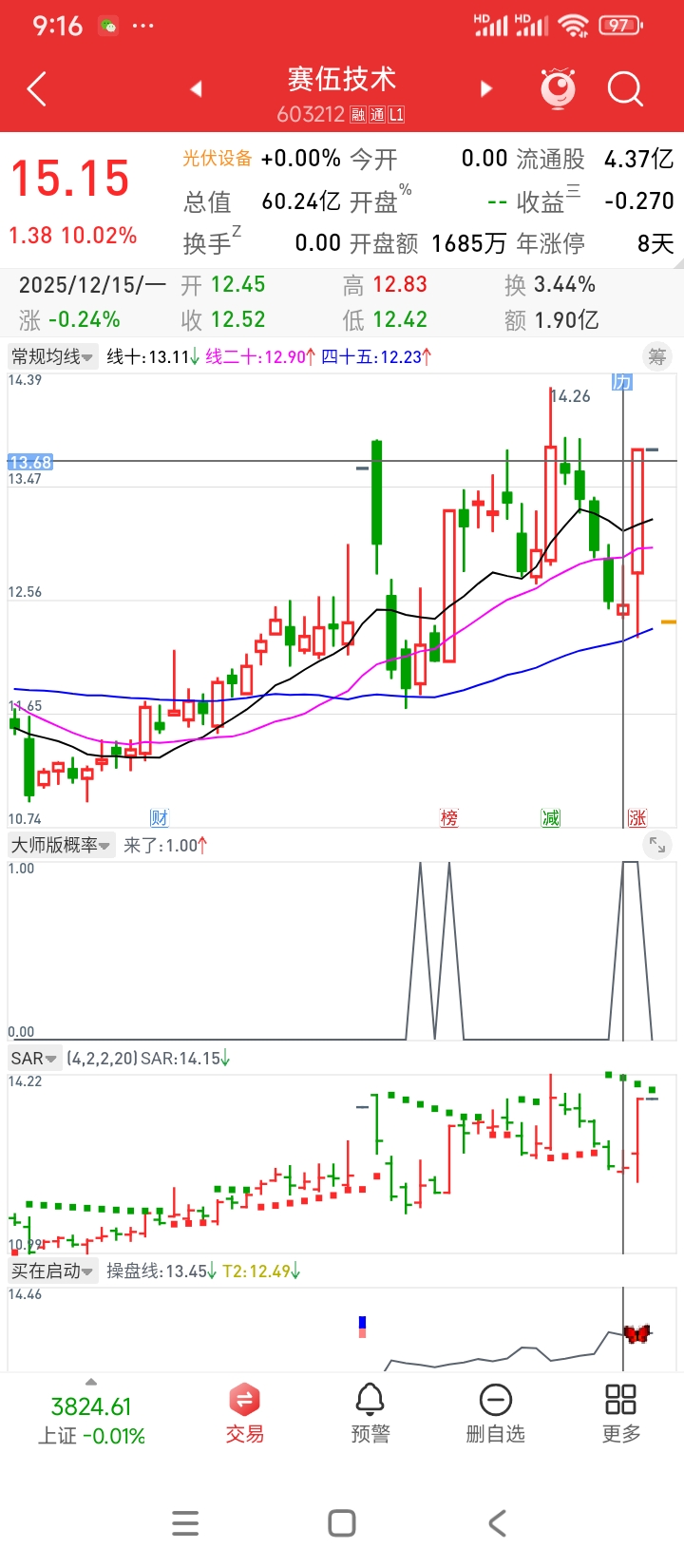Open 更多 grid menu icon
Screen dimensions: 684x1568
click(x=620, y=1412)
